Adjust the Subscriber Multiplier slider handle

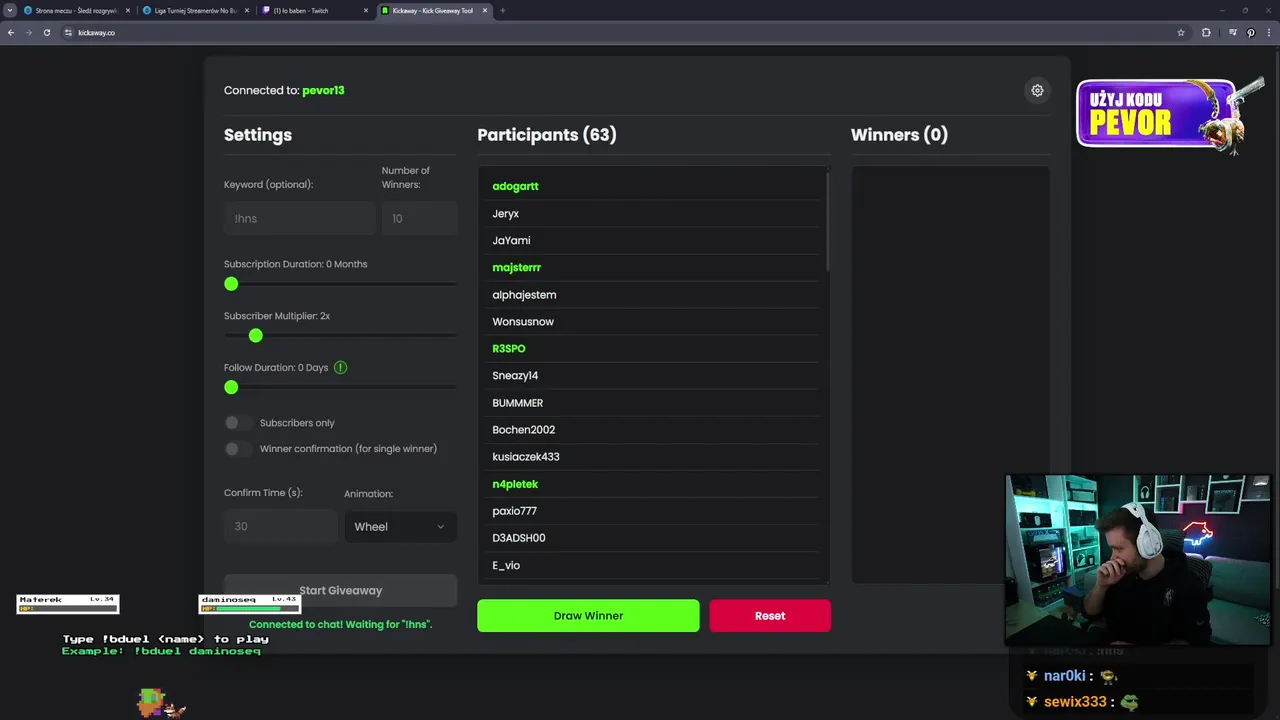[256, 336]
